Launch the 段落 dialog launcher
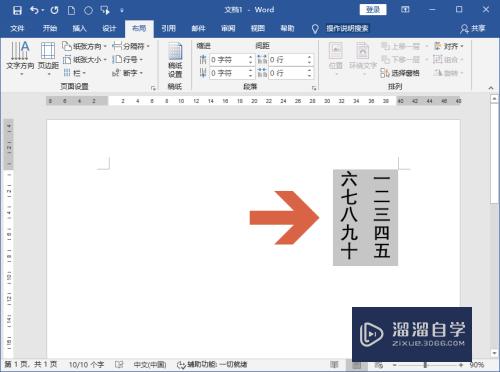This screenshot has height=372, width=500. tap(314, 88)
